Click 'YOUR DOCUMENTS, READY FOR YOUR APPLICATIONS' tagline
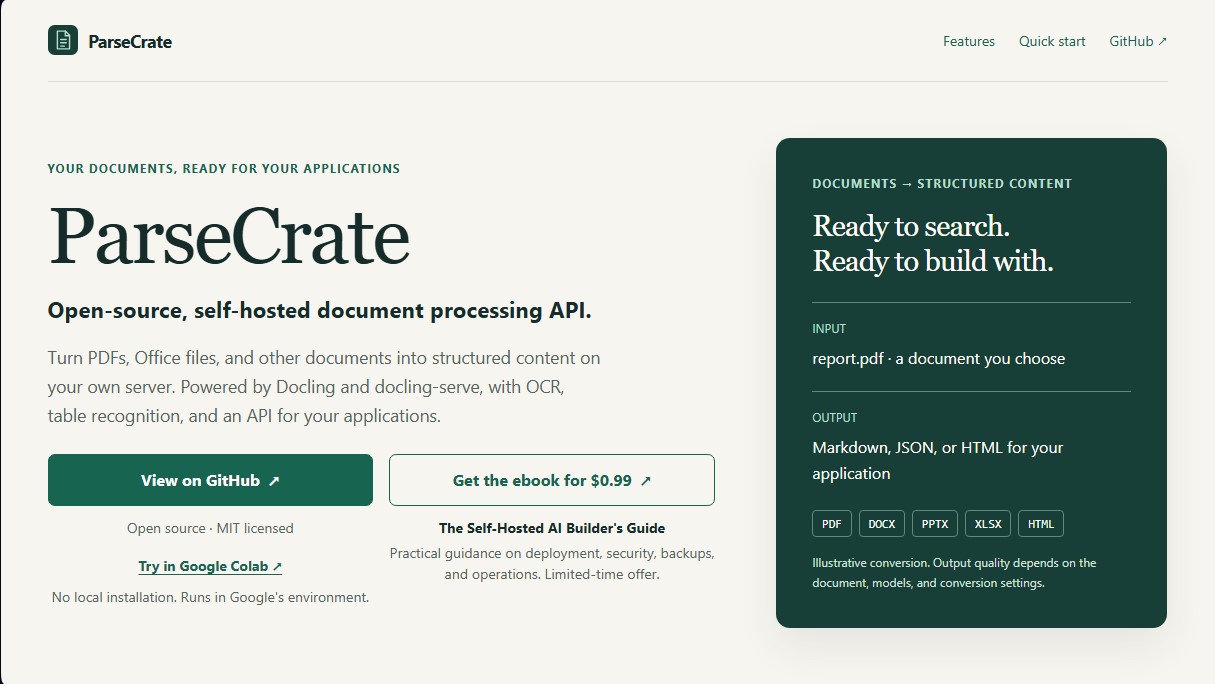The width and height of the screenshot is (1215, 684). tap(224, 169)
